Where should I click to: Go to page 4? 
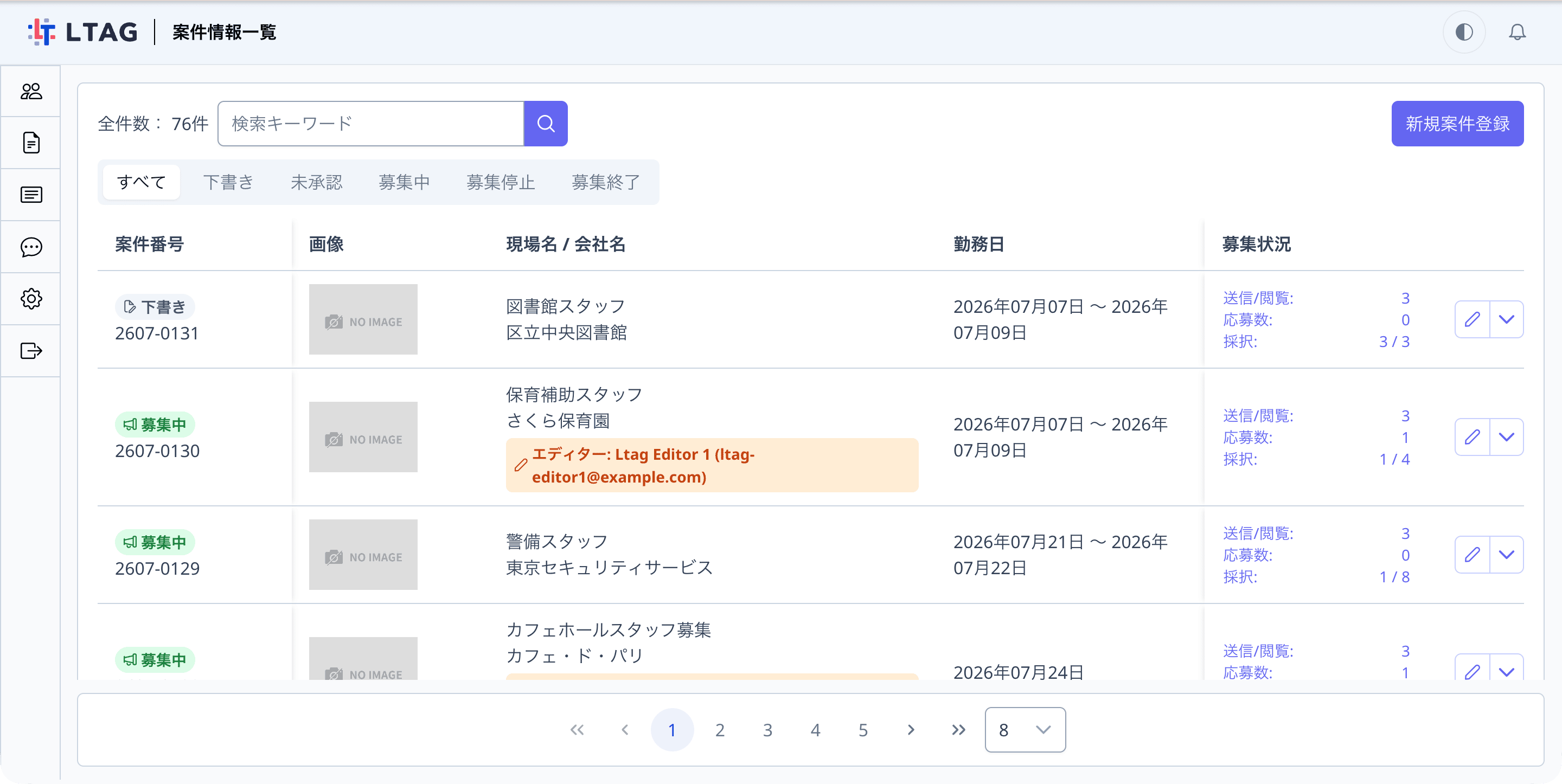click(x=815, y=729)
